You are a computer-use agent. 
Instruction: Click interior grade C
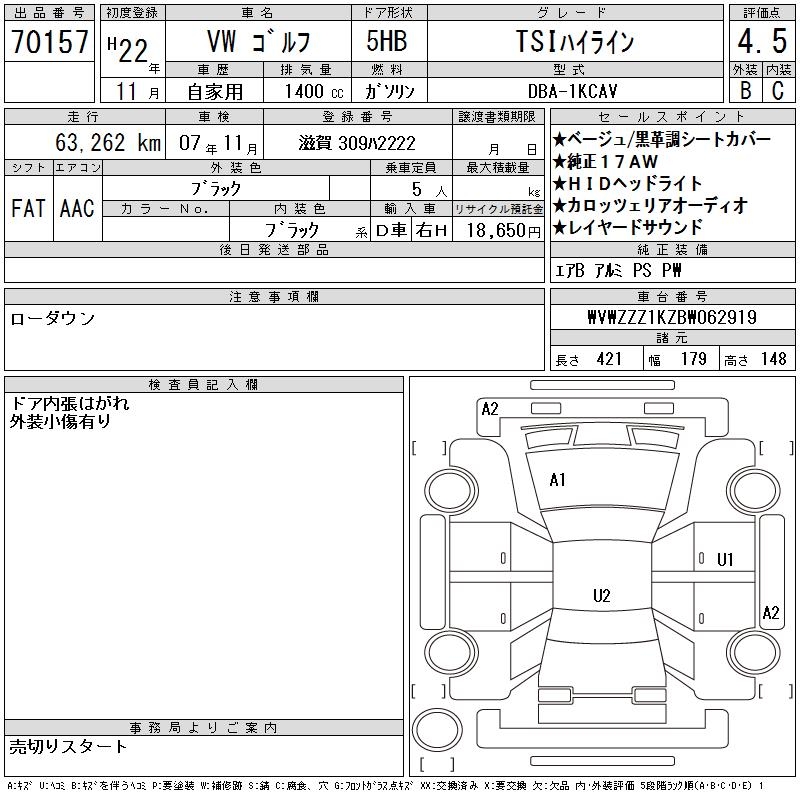coord(778,90)
